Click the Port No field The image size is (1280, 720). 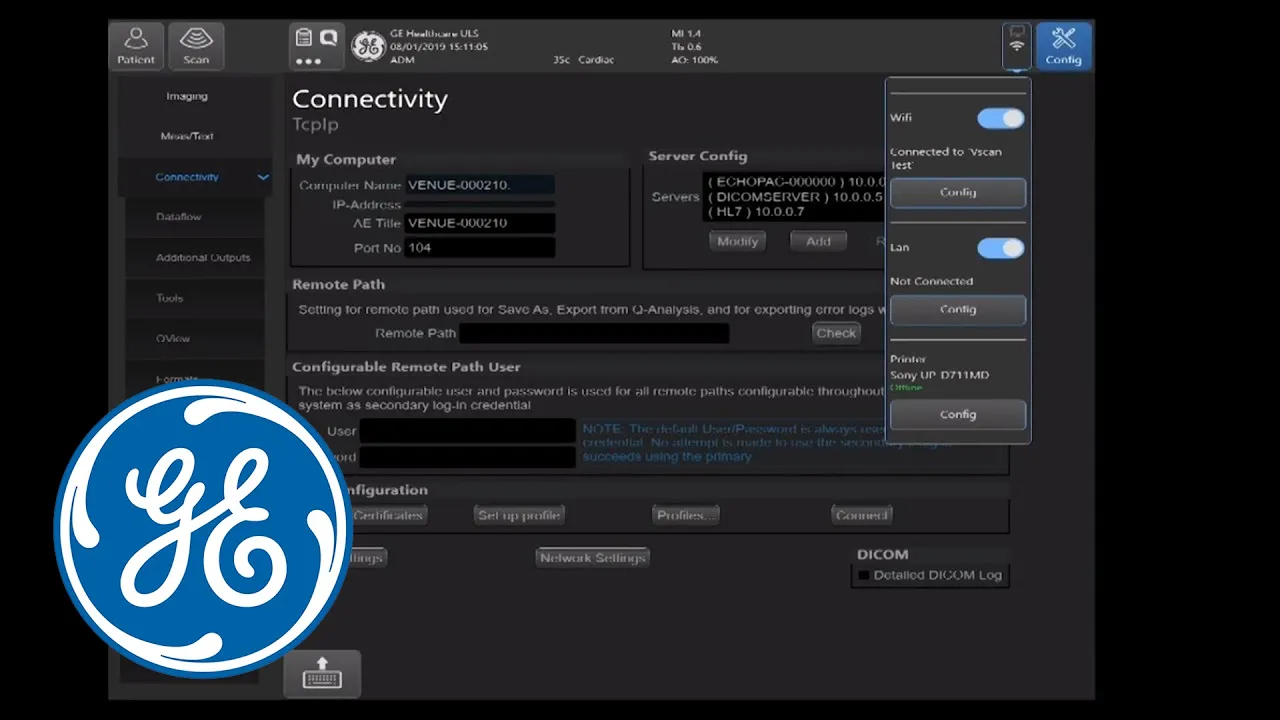click(x=480, y=247)
